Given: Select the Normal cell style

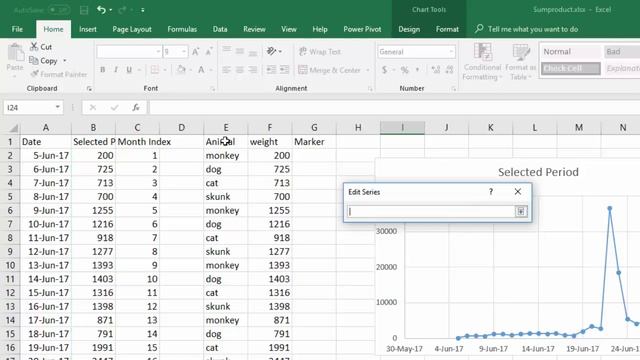Looking at the screenshot, I should [571, 52].
